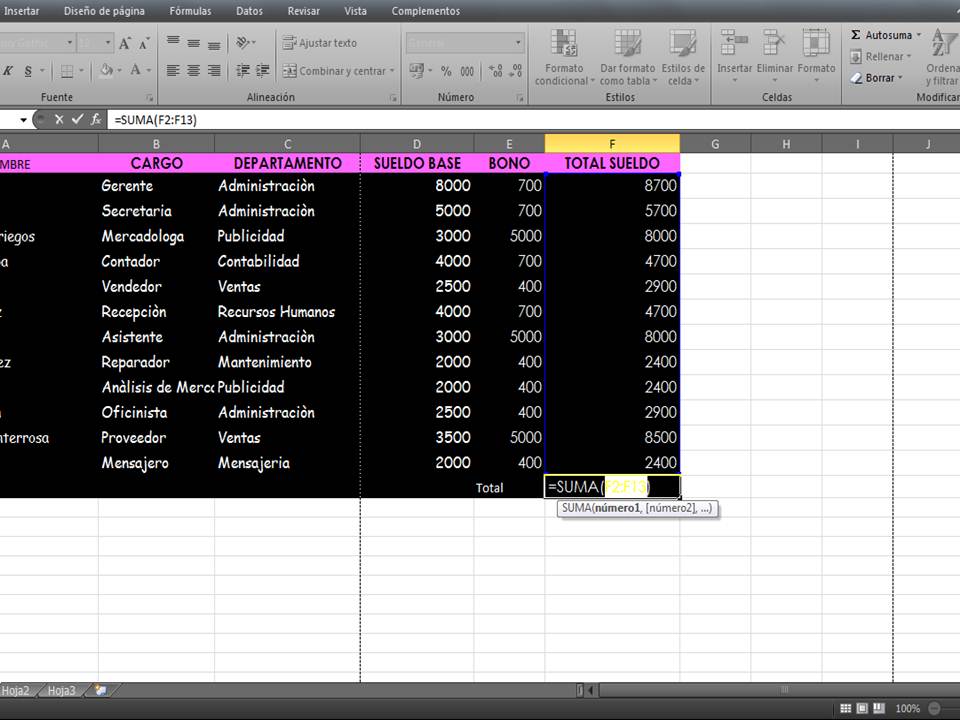Switch to the Fórmulas ribbon tab

pyautogui.click(x=189, y=11)
